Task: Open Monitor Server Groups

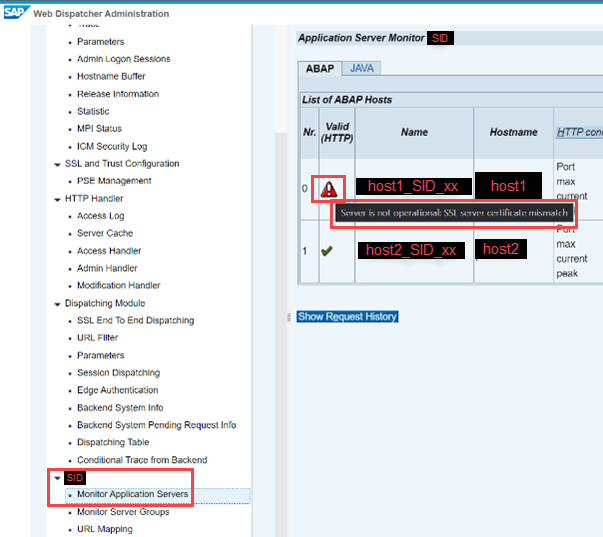Action: (123, 512)
